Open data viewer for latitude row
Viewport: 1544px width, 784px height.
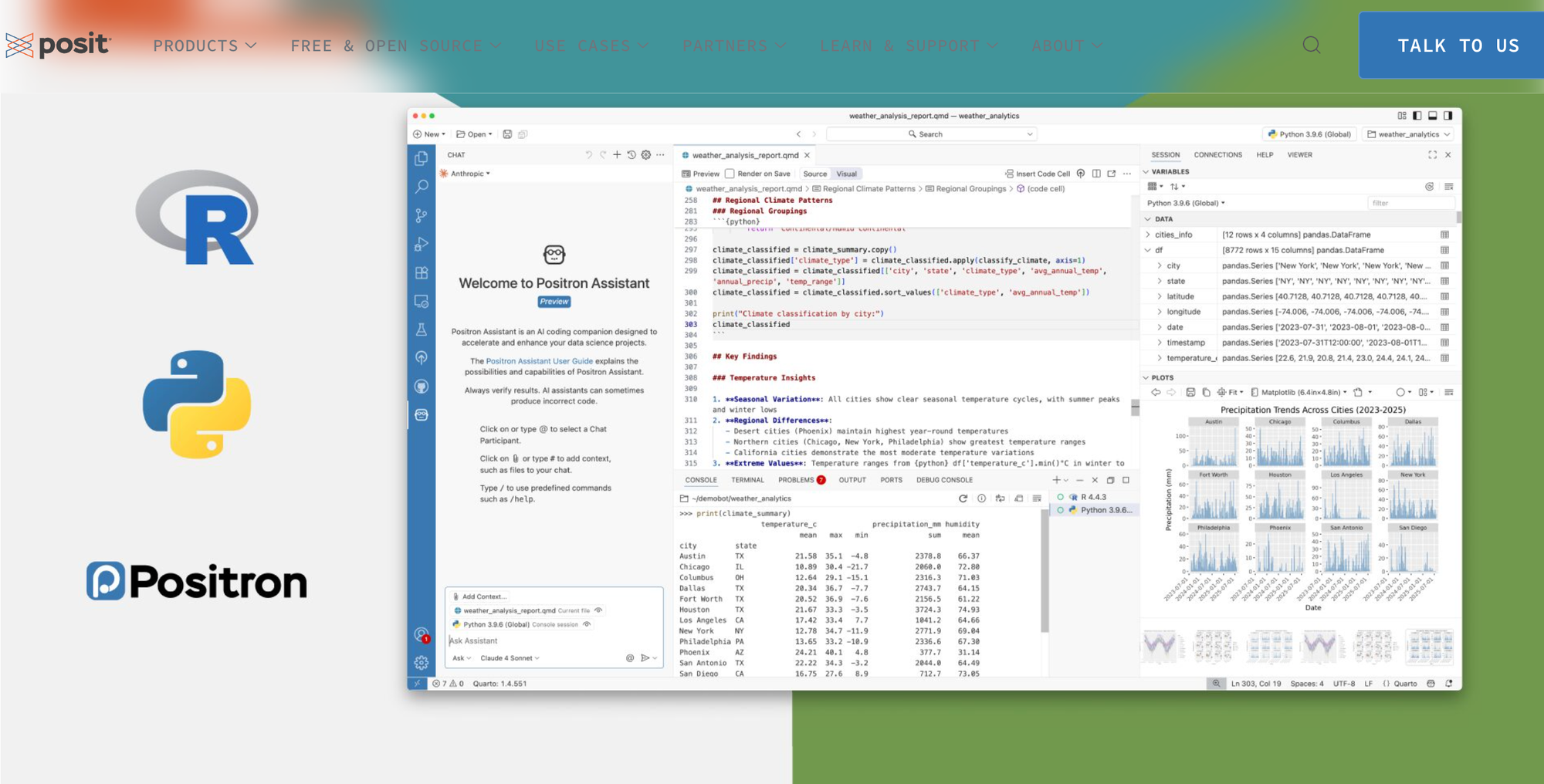[x=1444, y=296]
